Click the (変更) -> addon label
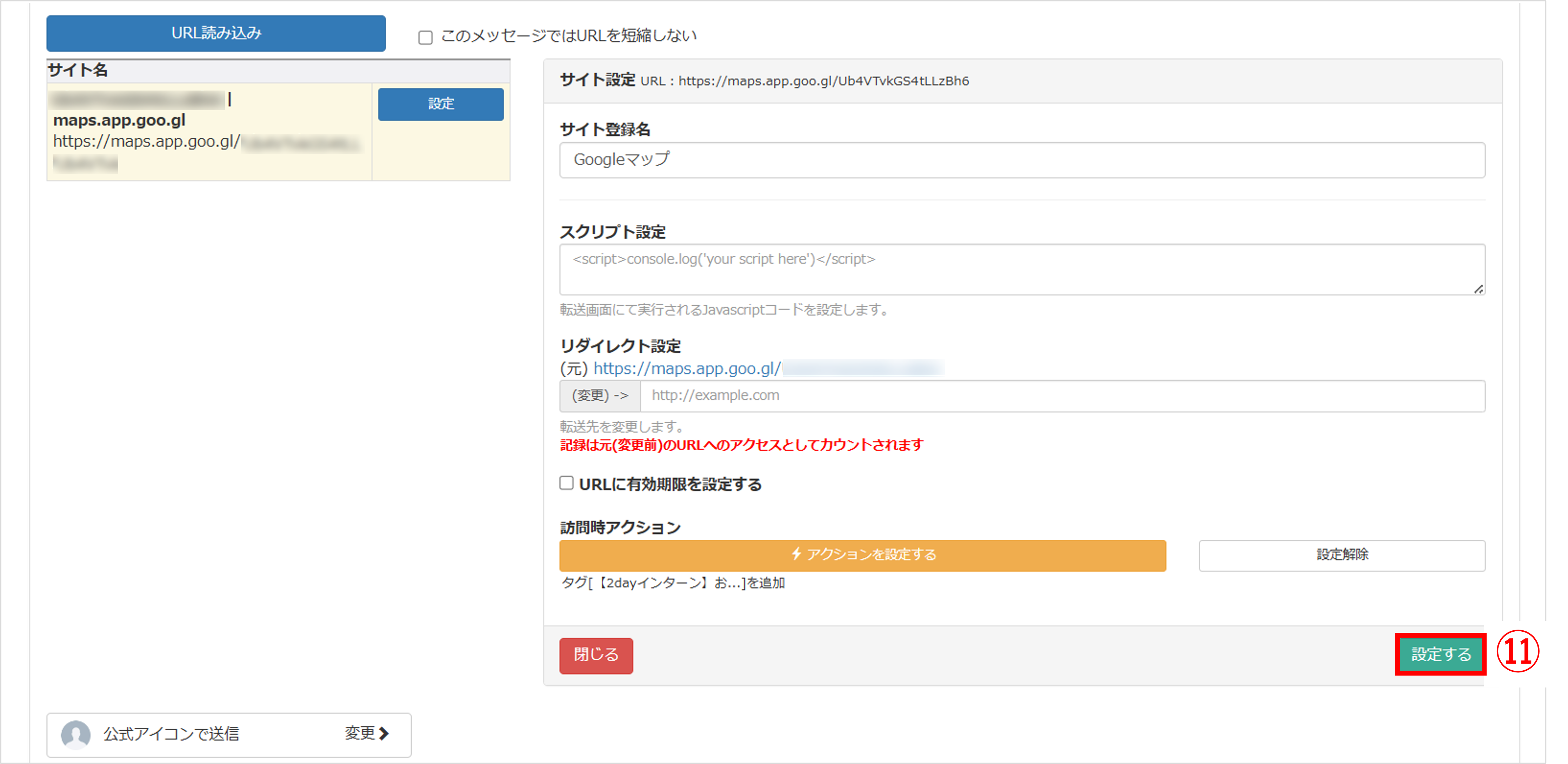The width and height of the screenshot is (1568, 764). pos(600,396)
